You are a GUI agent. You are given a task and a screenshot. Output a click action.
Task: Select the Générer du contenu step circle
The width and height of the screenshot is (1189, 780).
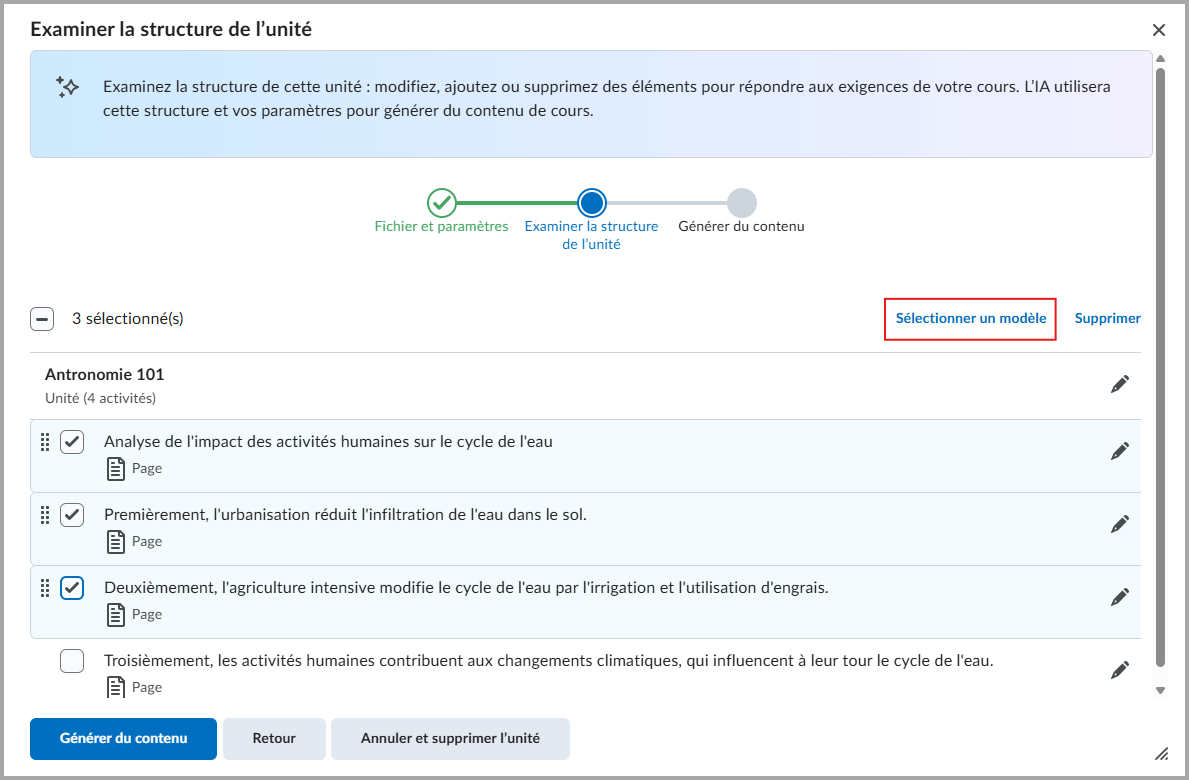coord(741,201)
